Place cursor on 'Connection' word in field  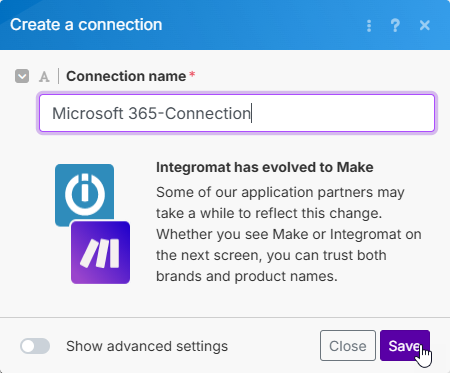207,113
